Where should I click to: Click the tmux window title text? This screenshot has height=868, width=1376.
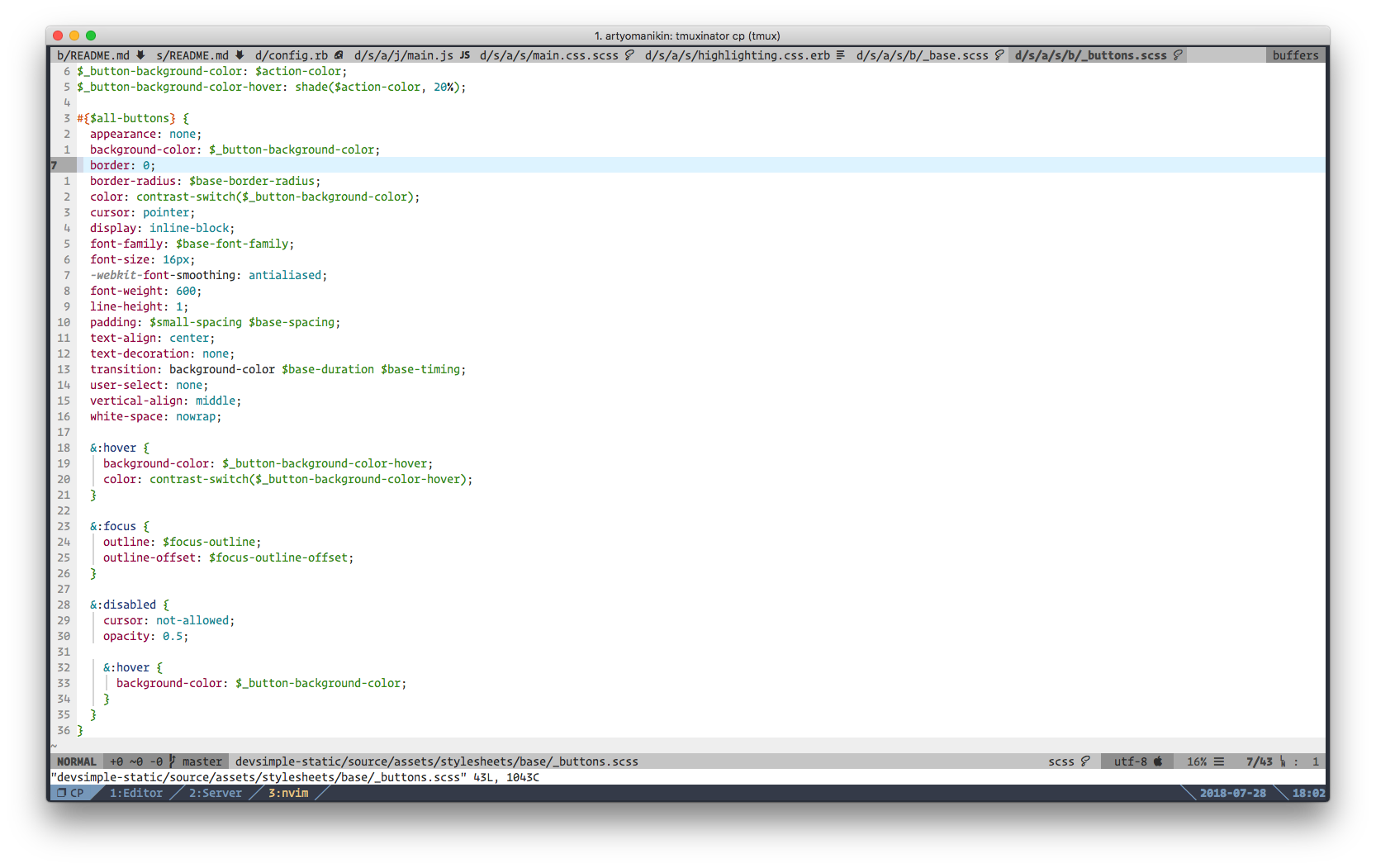[687, 36]
